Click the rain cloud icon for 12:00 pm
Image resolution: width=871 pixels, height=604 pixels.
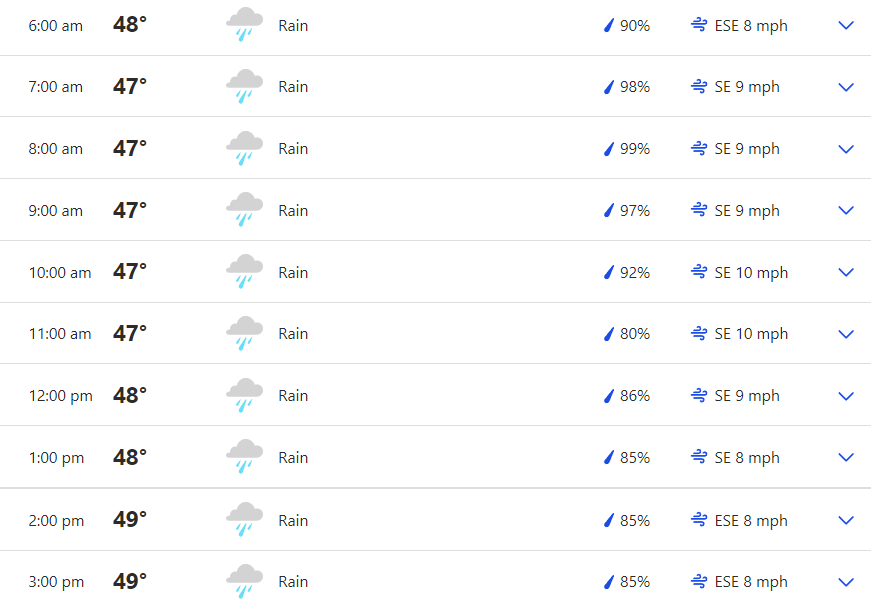(244, 395)
